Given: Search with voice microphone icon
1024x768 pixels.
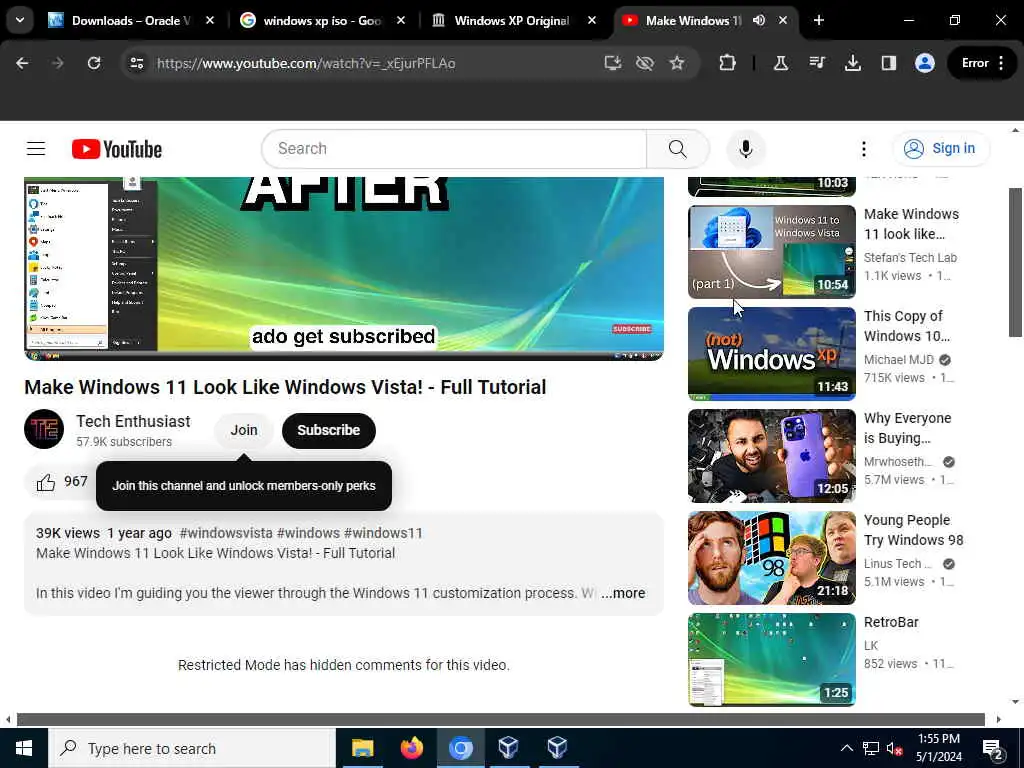Looking at the screenshot, I should (745, 149).
